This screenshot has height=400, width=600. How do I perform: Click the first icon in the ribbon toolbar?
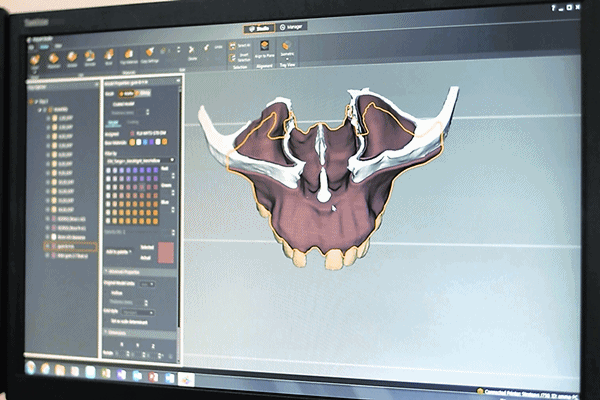[35, 59]
